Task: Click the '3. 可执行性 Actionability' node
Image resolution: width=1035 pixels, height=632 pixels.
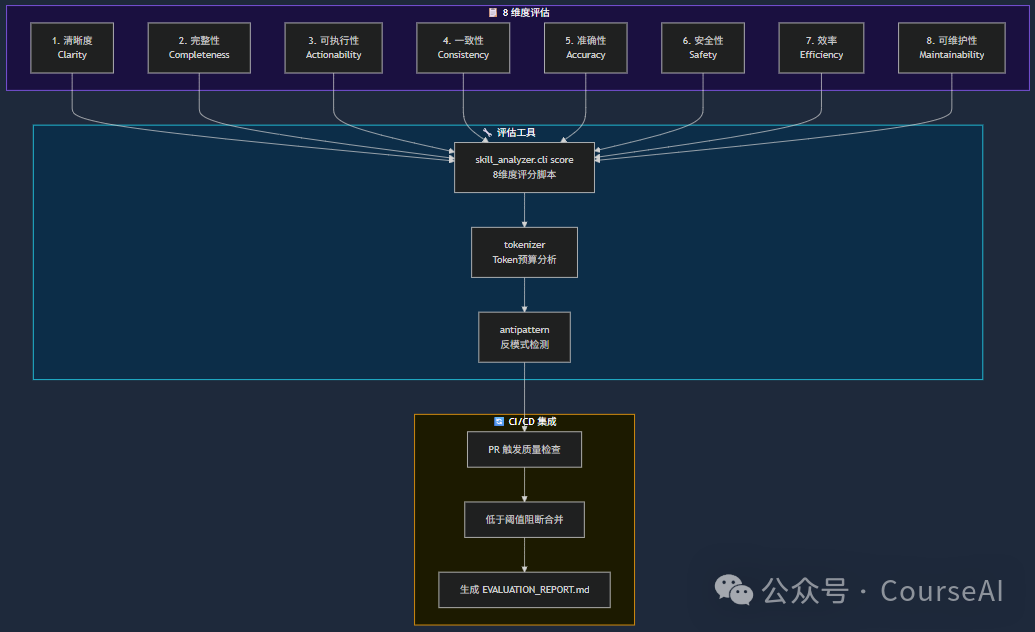Action: point(333,48)
